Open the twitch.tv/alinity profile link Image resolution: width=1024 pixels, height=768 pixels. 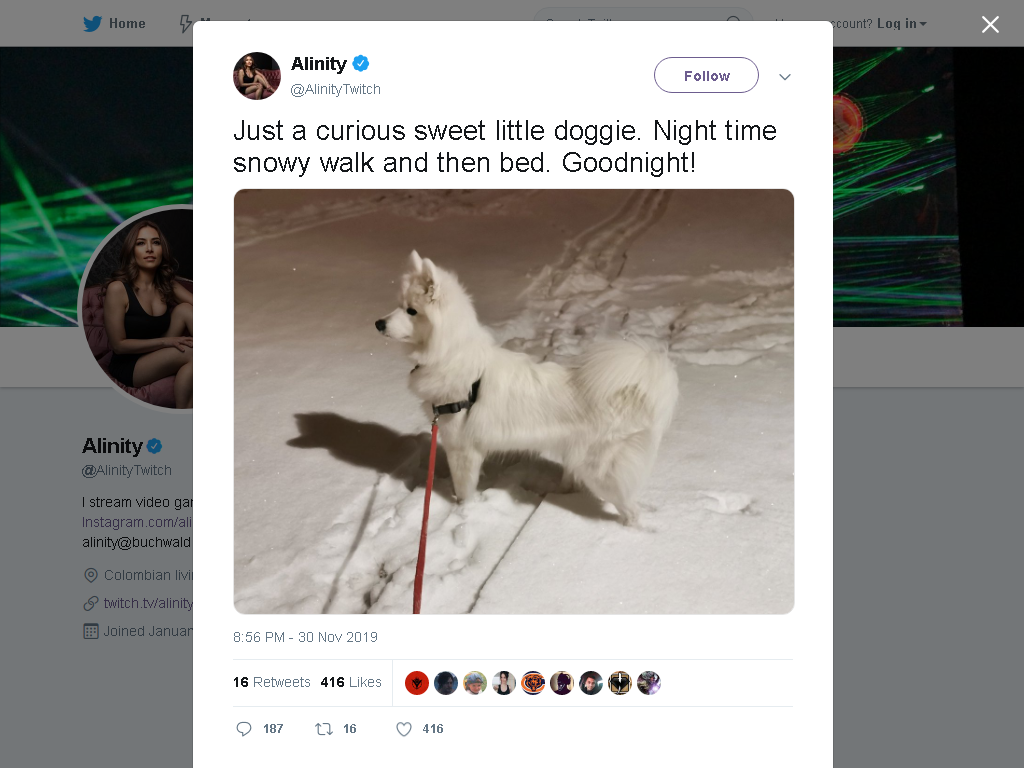coord(148,603)
